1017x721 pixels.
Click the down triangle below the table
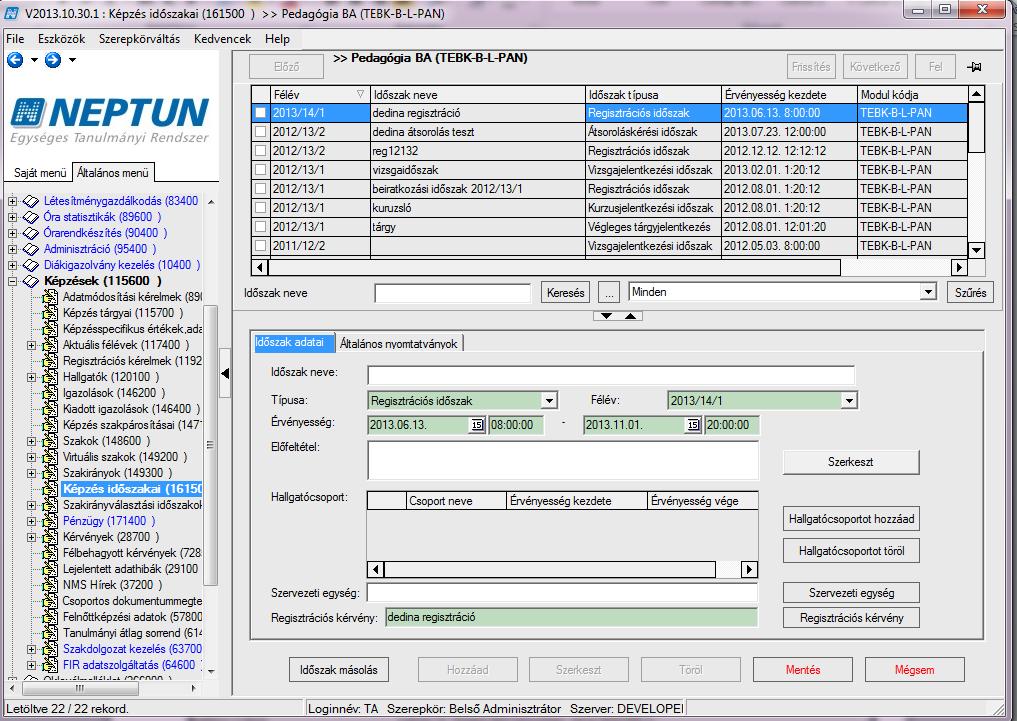pyautogui.click(x=606, y=316)
